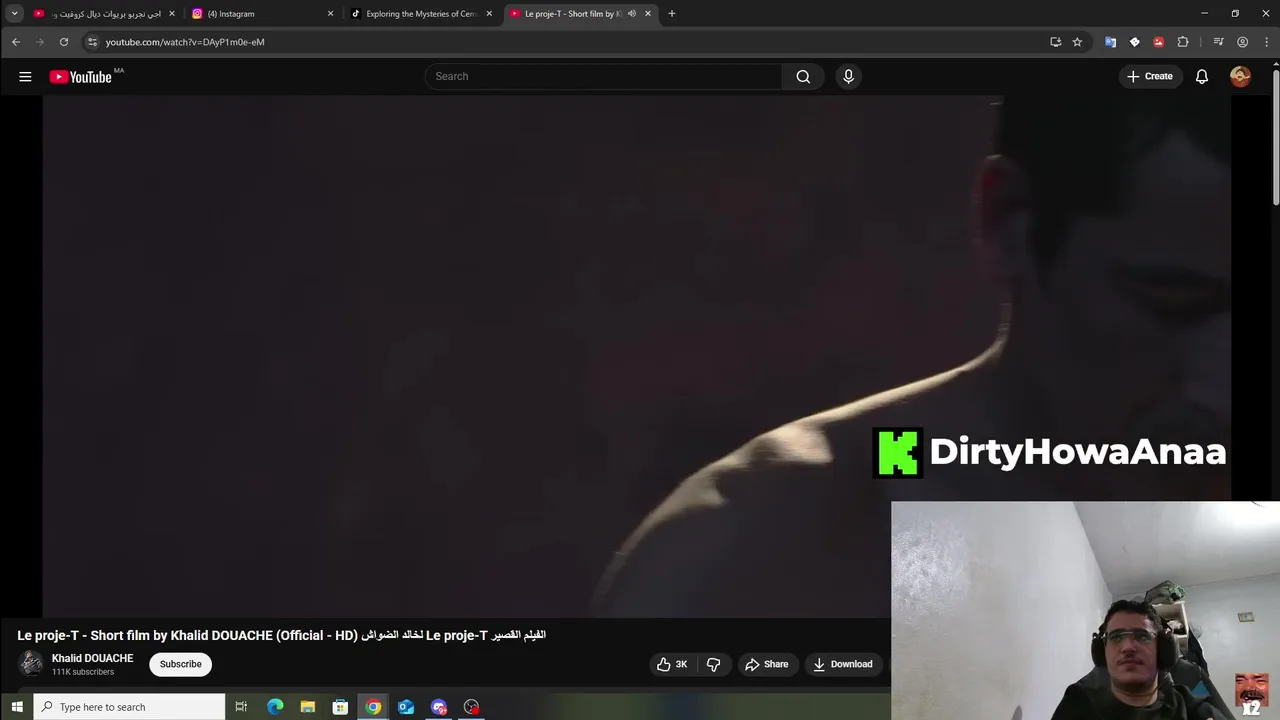This screenshot has width=1280, height=720.
Task: Click the YouTube search input field
Action: tap(603, 76)
